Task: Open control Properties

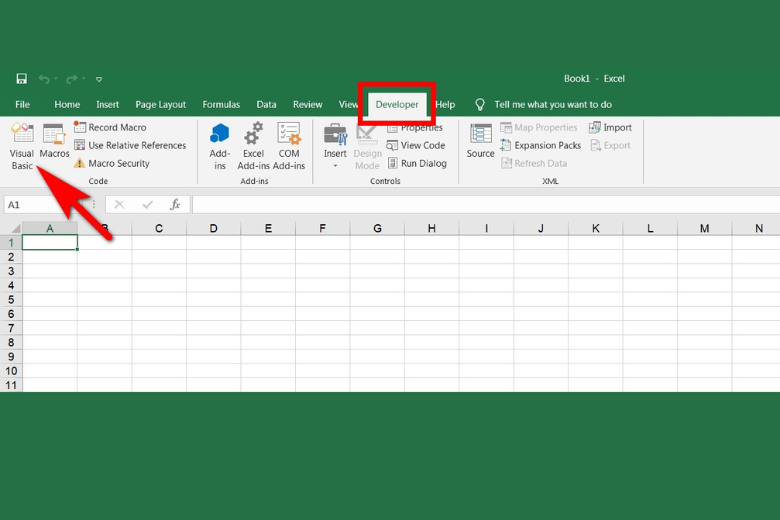Action: click(414, 128)
